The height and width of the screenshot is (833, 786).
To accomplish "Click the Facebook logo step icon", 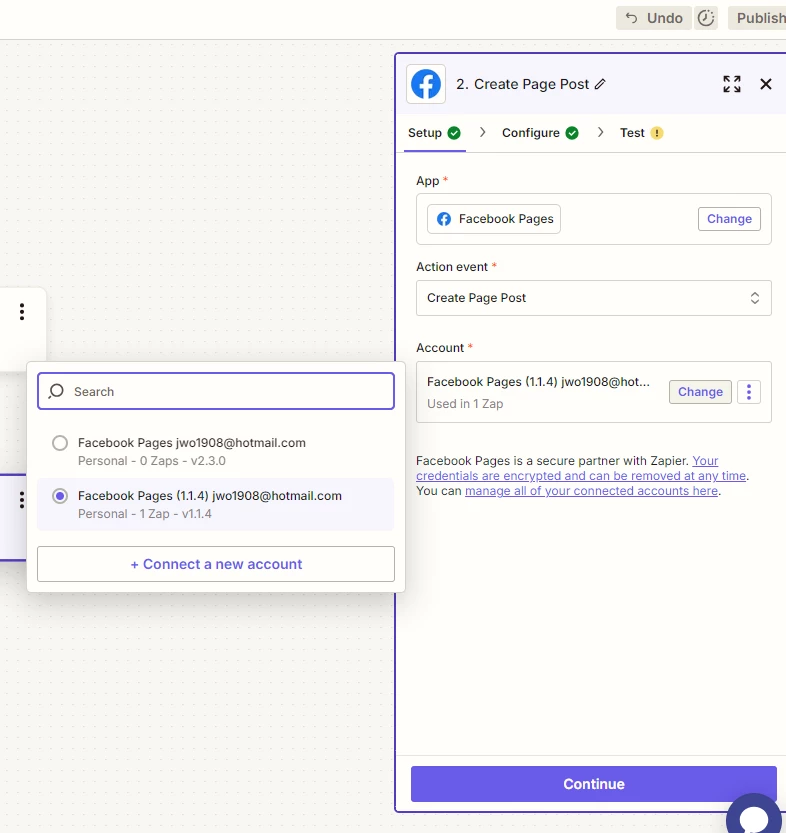I will click(426, 84).
